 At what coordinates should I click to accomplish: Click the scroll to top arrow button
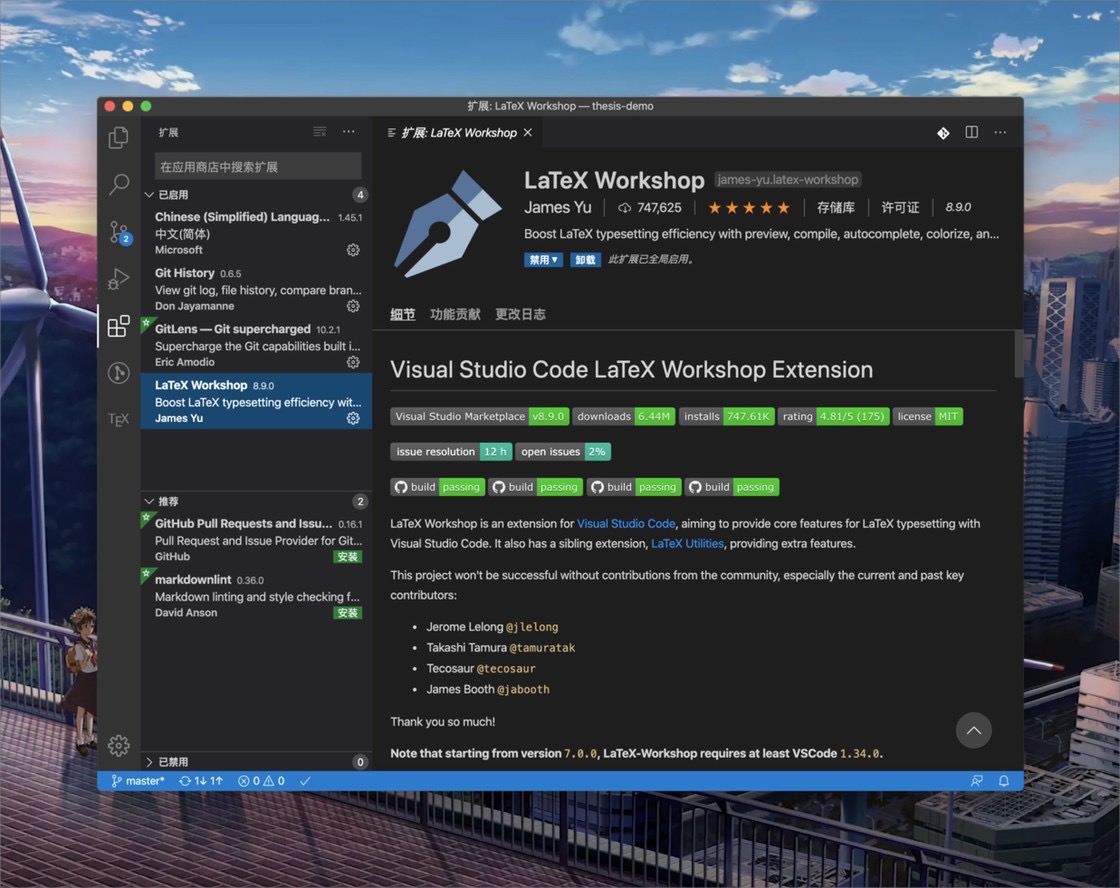(x=974, y=730)
